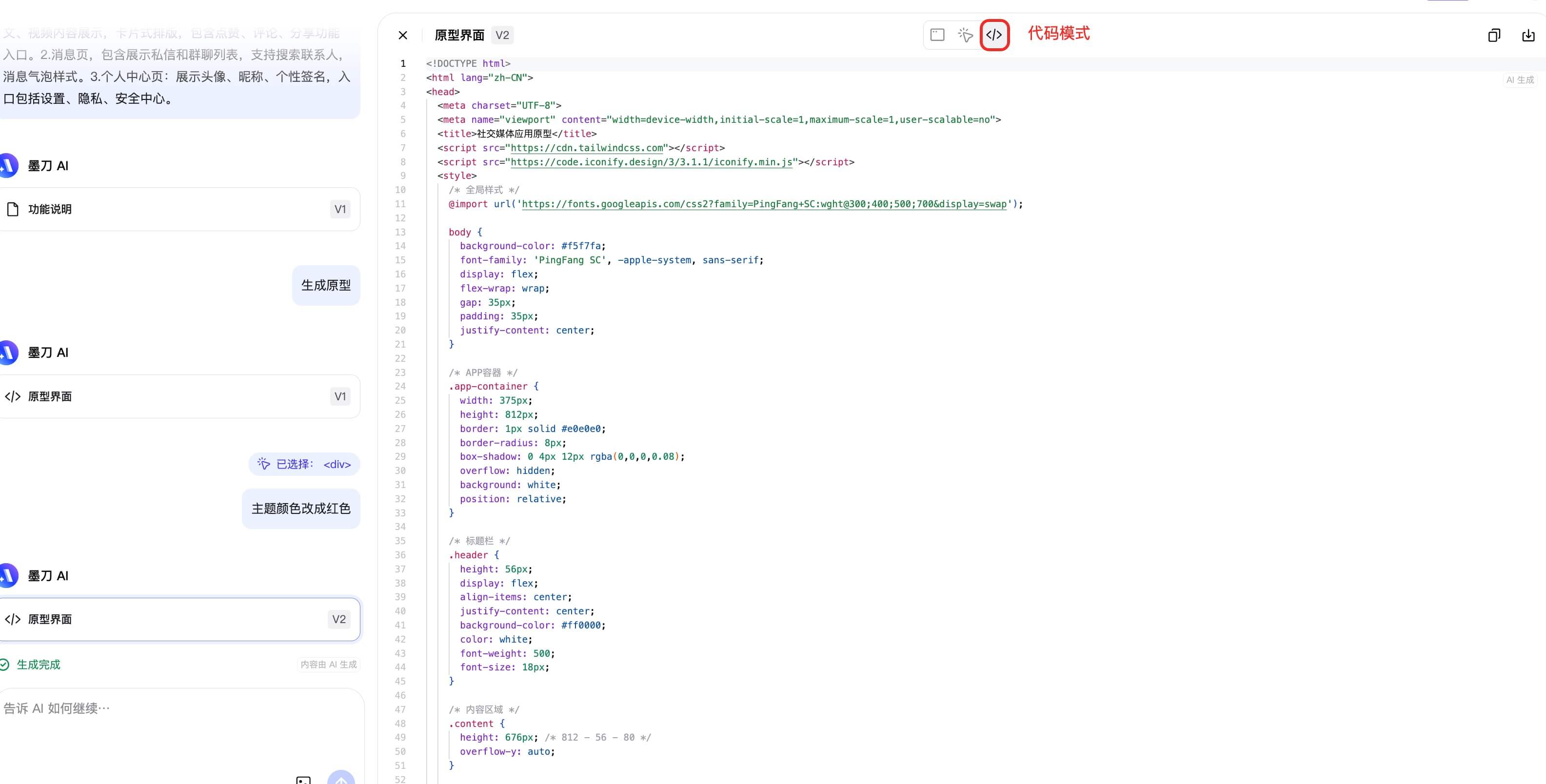
Task: Open the fonts.googleapis.com import link
Action: click(764, 204)
